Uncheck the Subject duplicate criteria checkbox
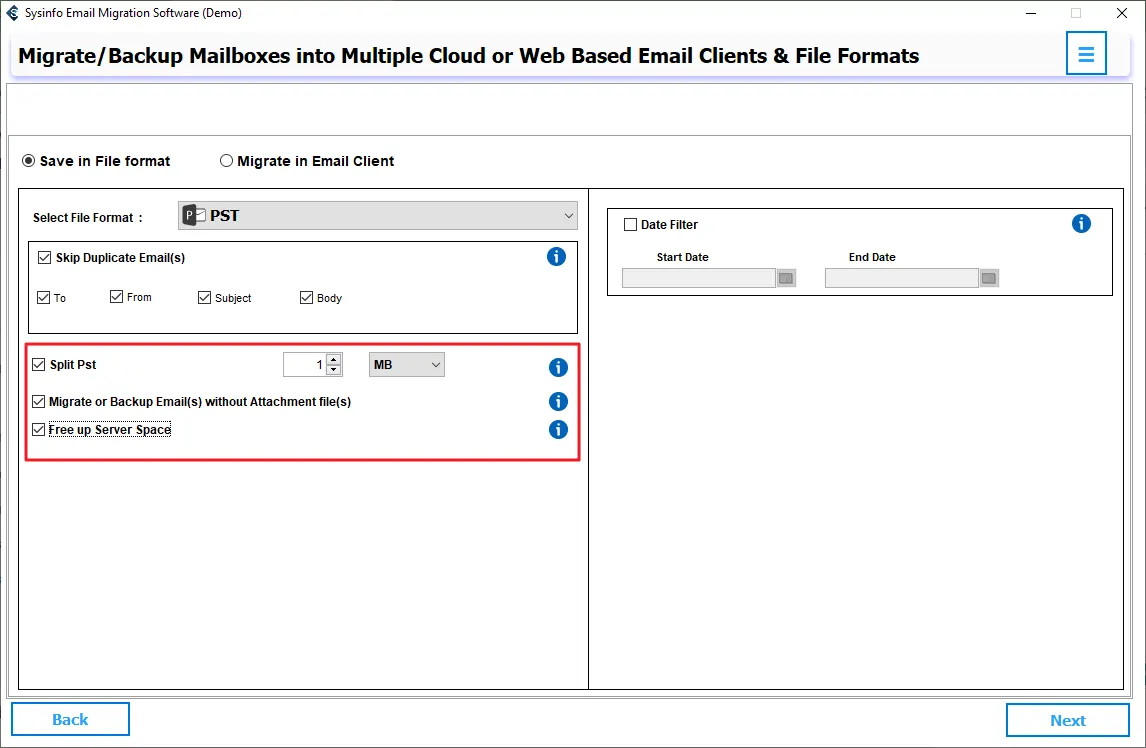 click(205, 298)
